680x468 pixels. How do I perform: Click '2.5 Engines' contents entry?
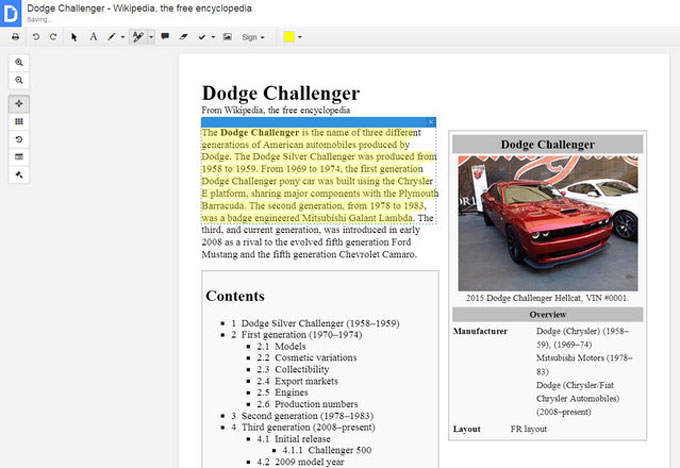(282, 393)
